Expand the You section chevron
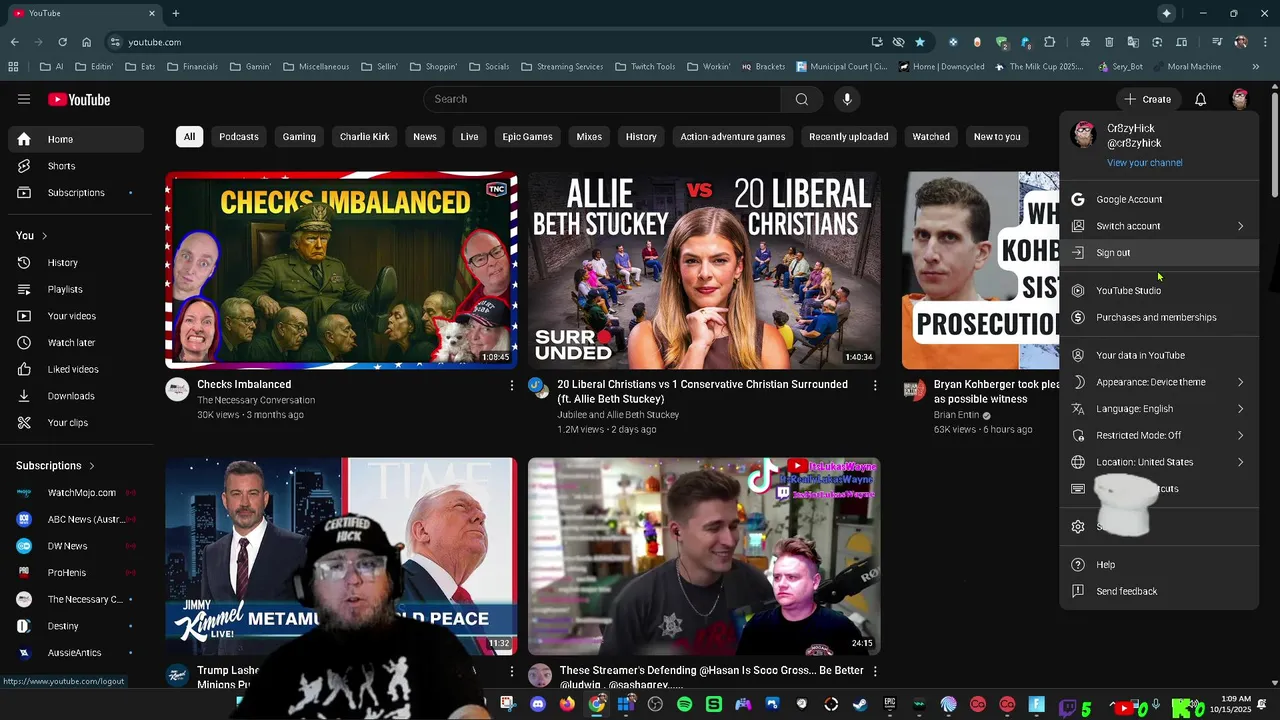The image size is (1280, 720). pyautogui.click(x=45, y=236)
